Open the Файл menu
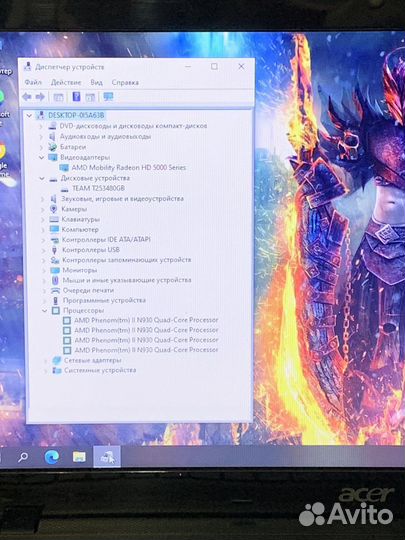 (x=33, y=83)
